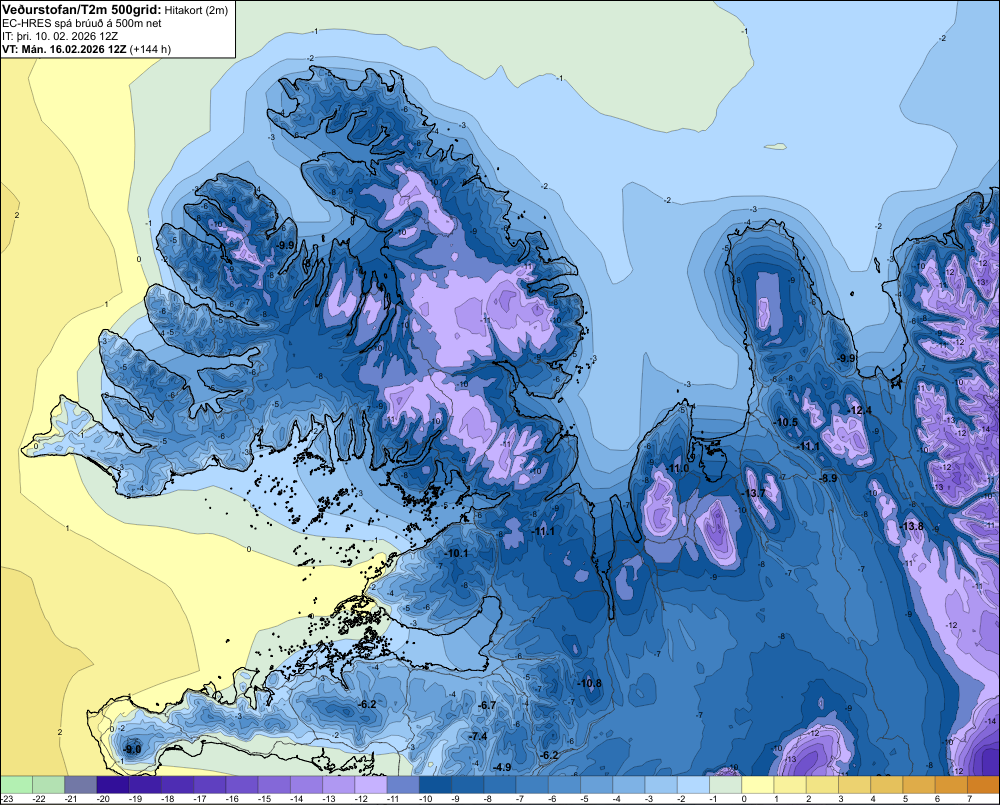
Task: Click the bold map value -10.1
Action: (457, 553)
